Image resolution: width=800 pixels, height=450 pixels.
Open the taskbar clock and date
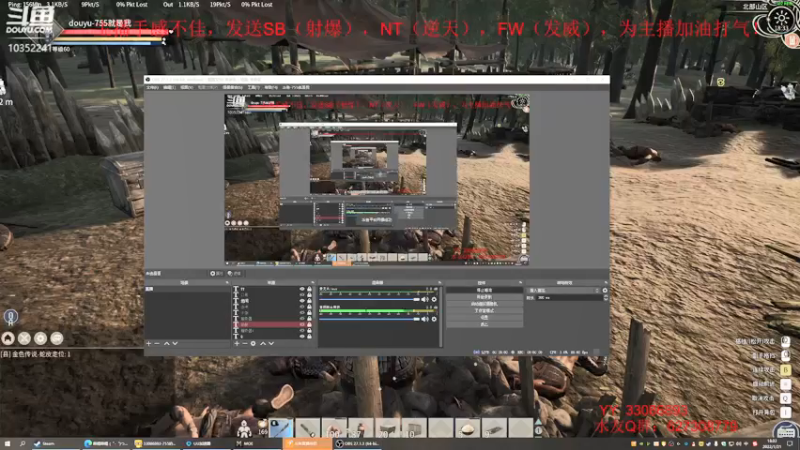(x=771, y=444)
